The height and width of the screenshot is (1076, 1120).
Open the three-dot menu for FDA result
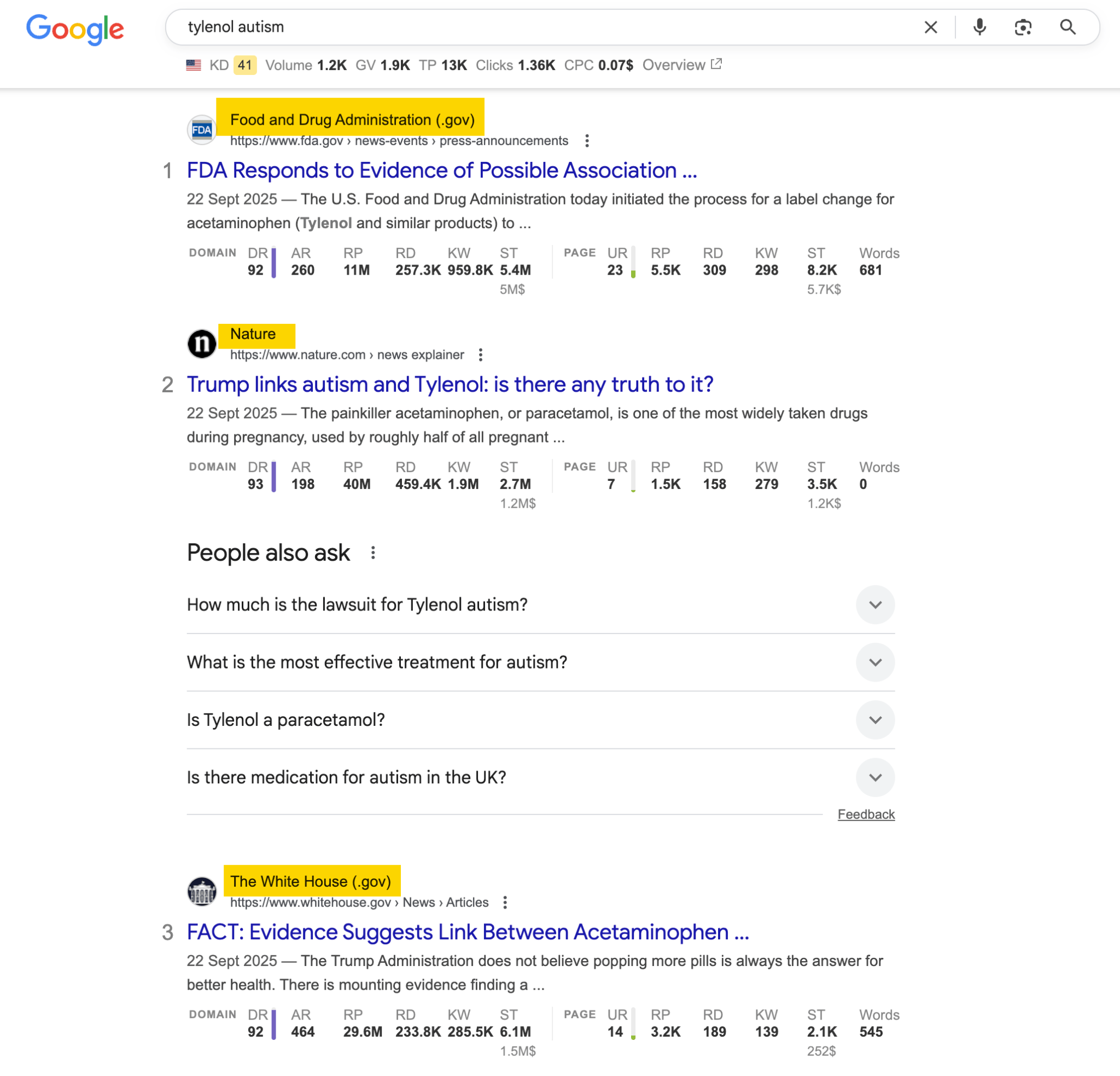click(x=587, y=141)
